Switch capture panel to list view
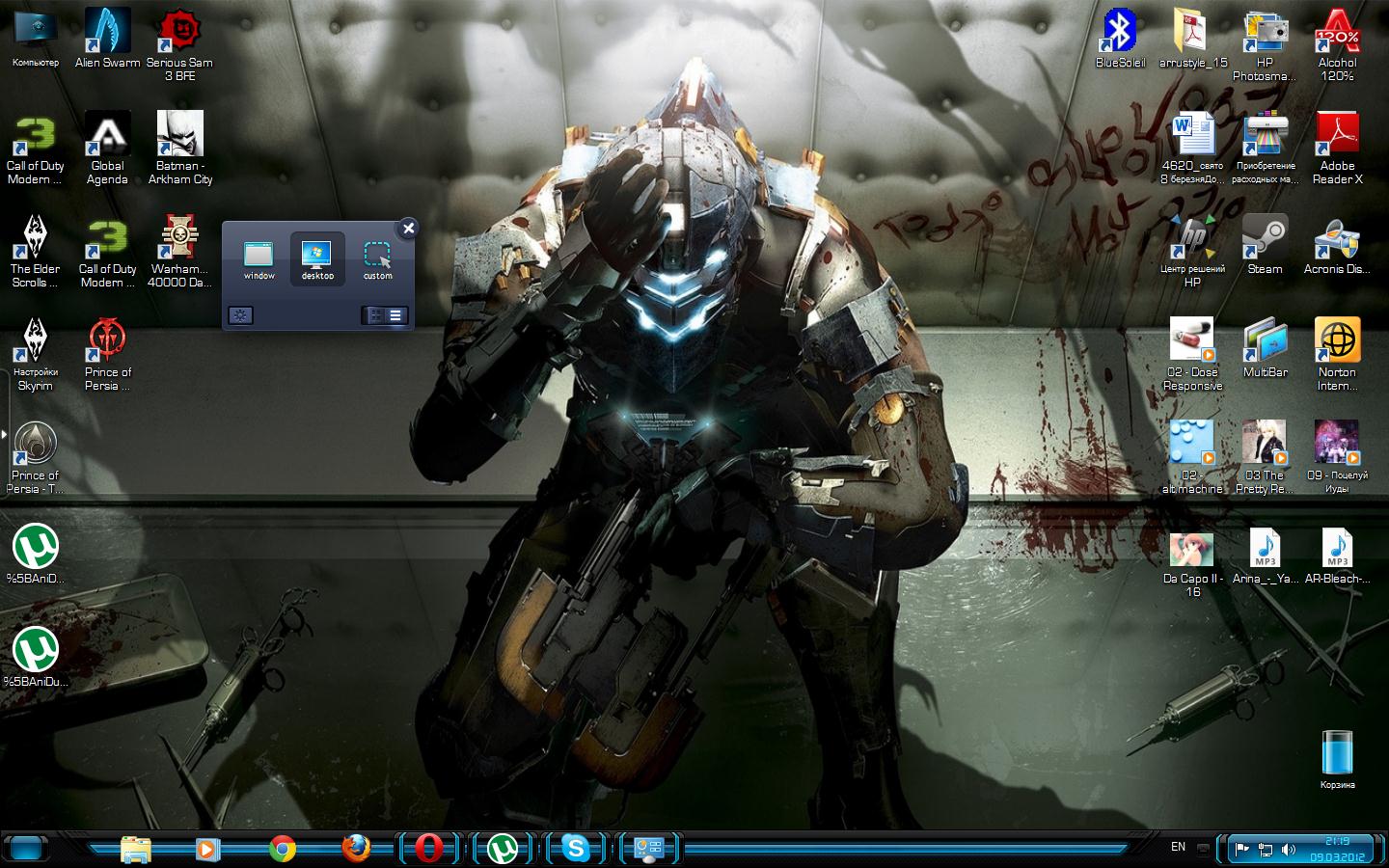Viewport: 1389px width, 868px height. click(396, 315)
